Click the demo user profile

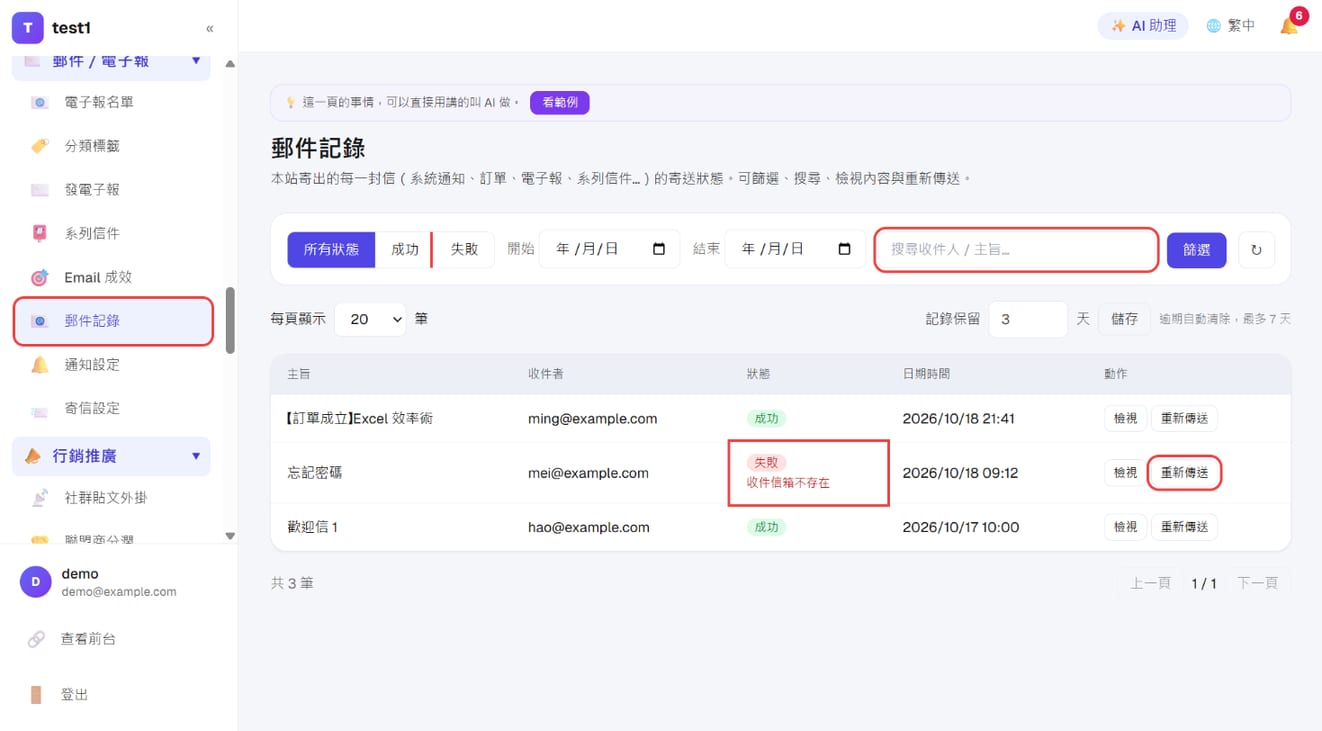pos(118,582)
